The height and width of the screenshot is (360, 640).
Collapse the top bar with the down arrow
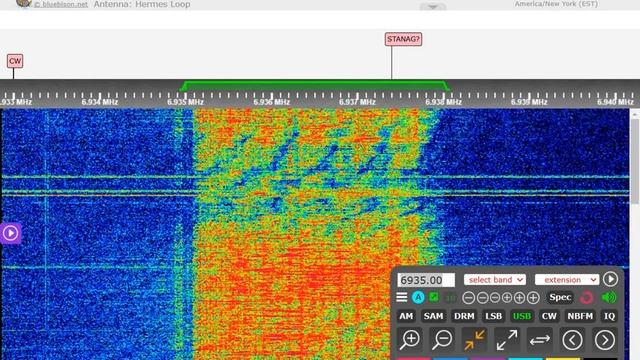pos(433,7)
